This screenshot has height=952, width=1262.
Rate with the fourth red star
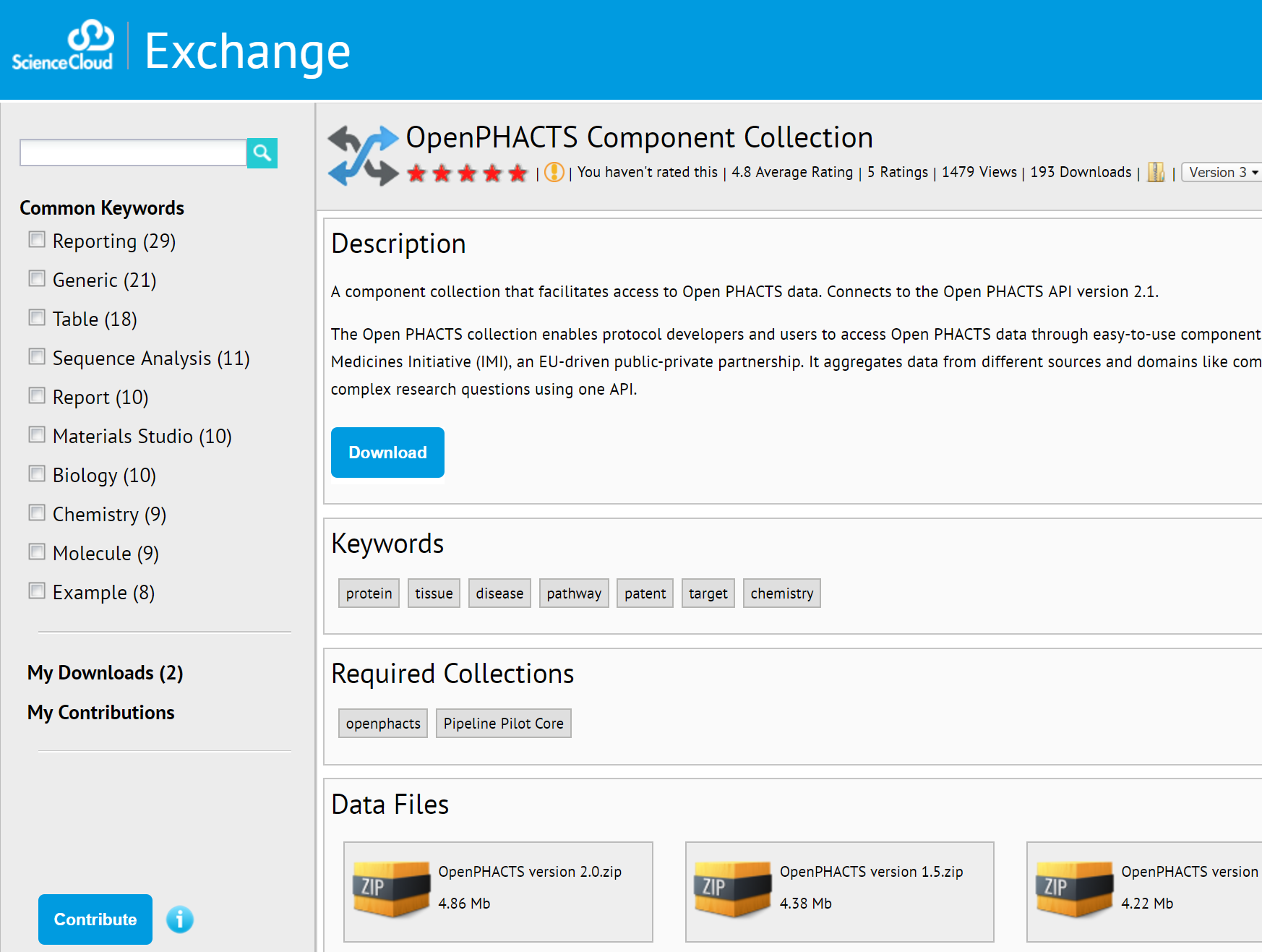492,173
